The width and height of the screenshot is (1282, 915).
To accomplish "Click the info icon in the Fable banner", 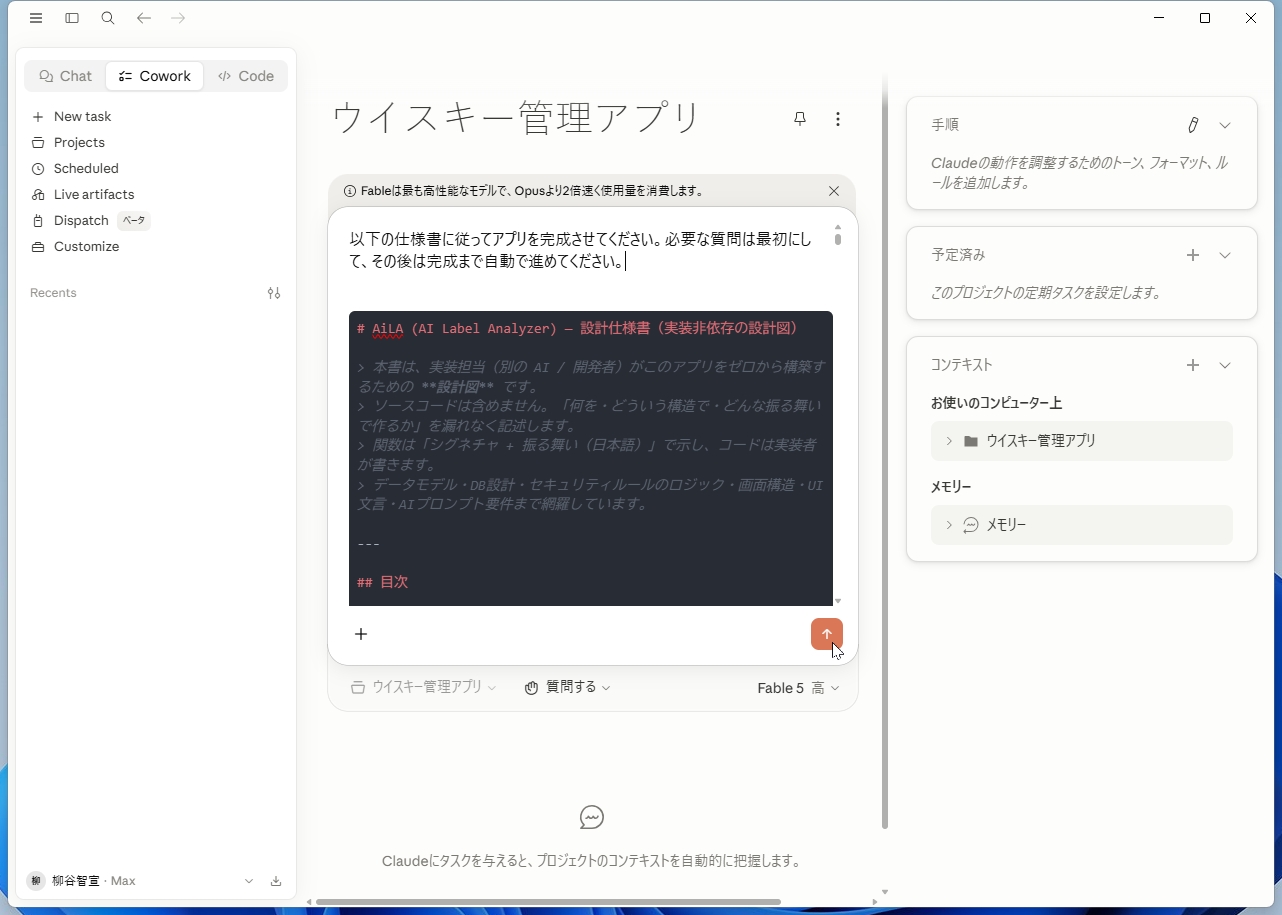I will pos(350,191).
